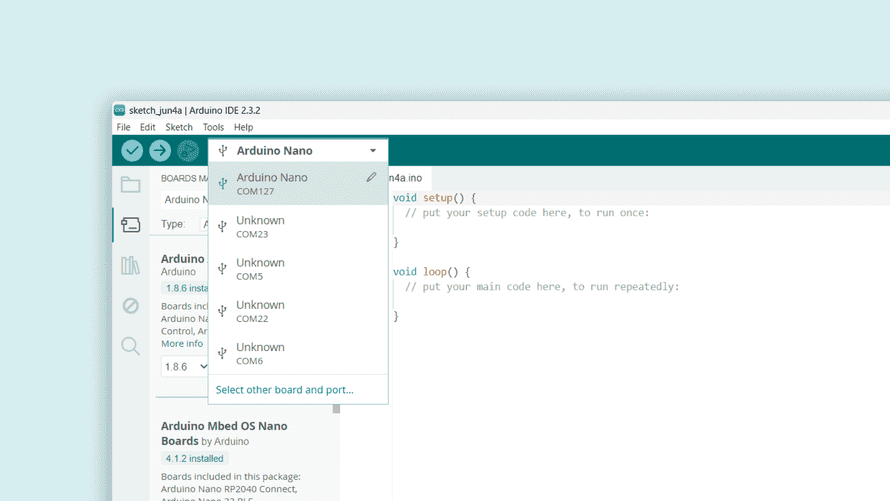Select Arduino Nano on COM127

pyautogui.click(x=285, y=184)
